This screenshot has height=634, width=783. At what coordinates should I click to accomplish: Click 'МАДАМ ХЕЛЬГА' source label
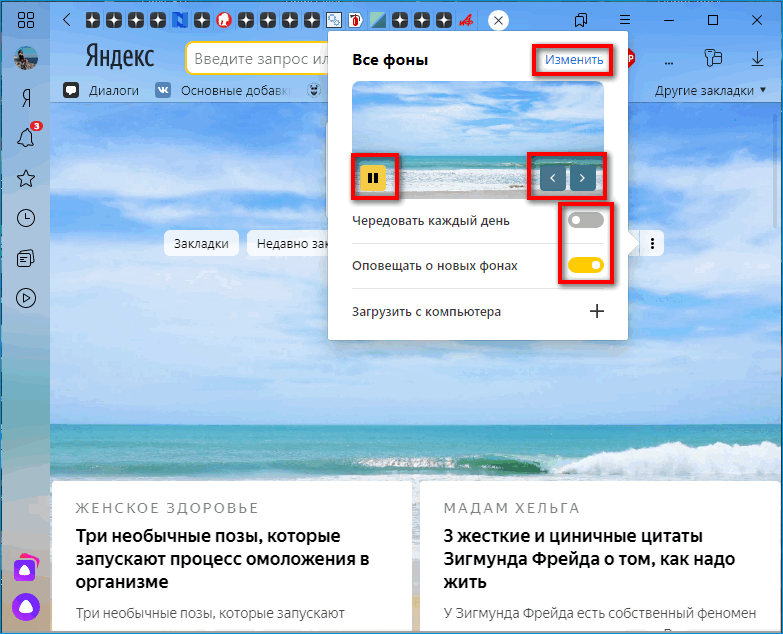511,508
